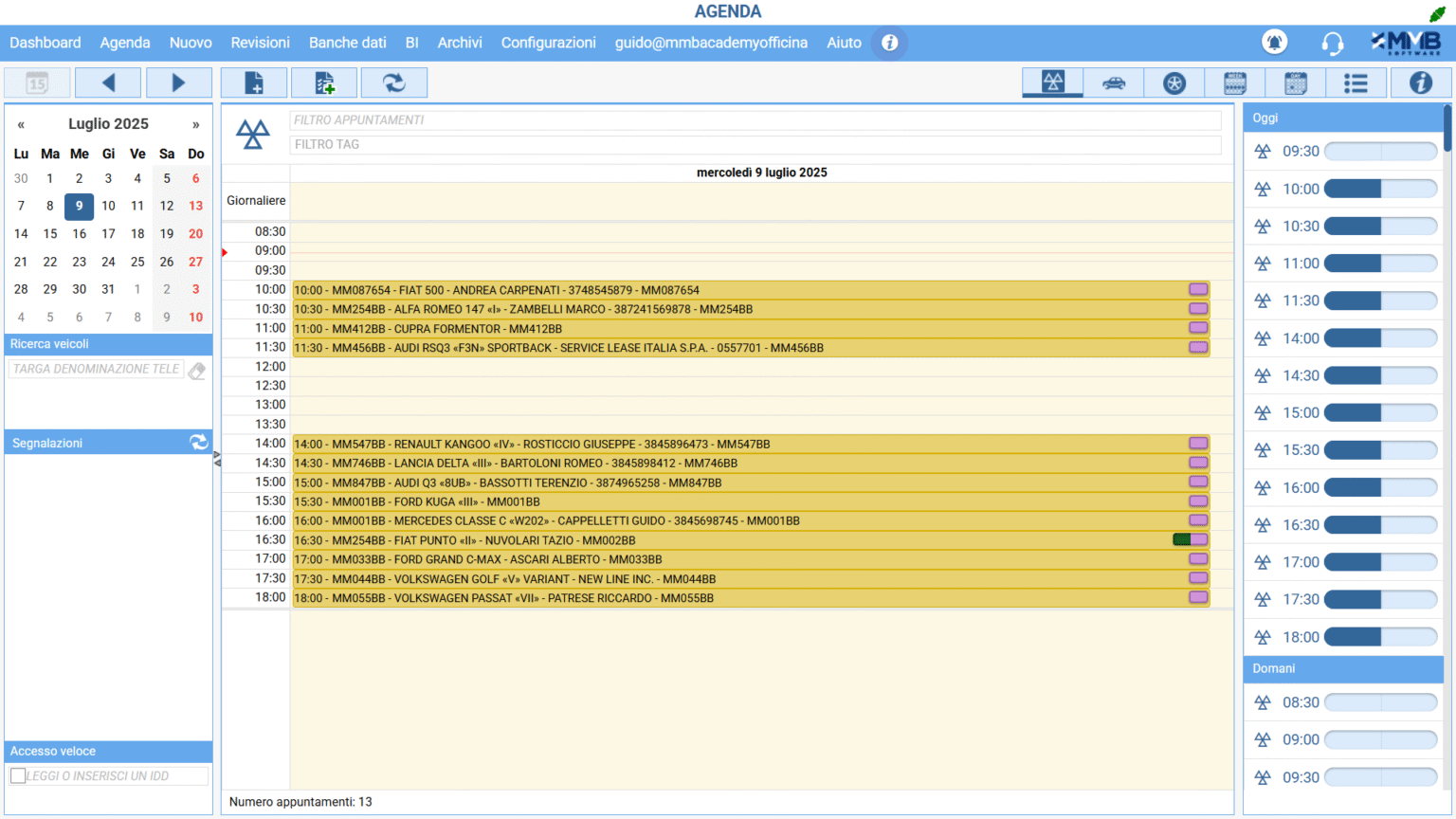Image resolution: width=1456 pixels, height=819 pixels.
Task: Clear vehicle search with the eraser icon
Action: click(197, 371)
